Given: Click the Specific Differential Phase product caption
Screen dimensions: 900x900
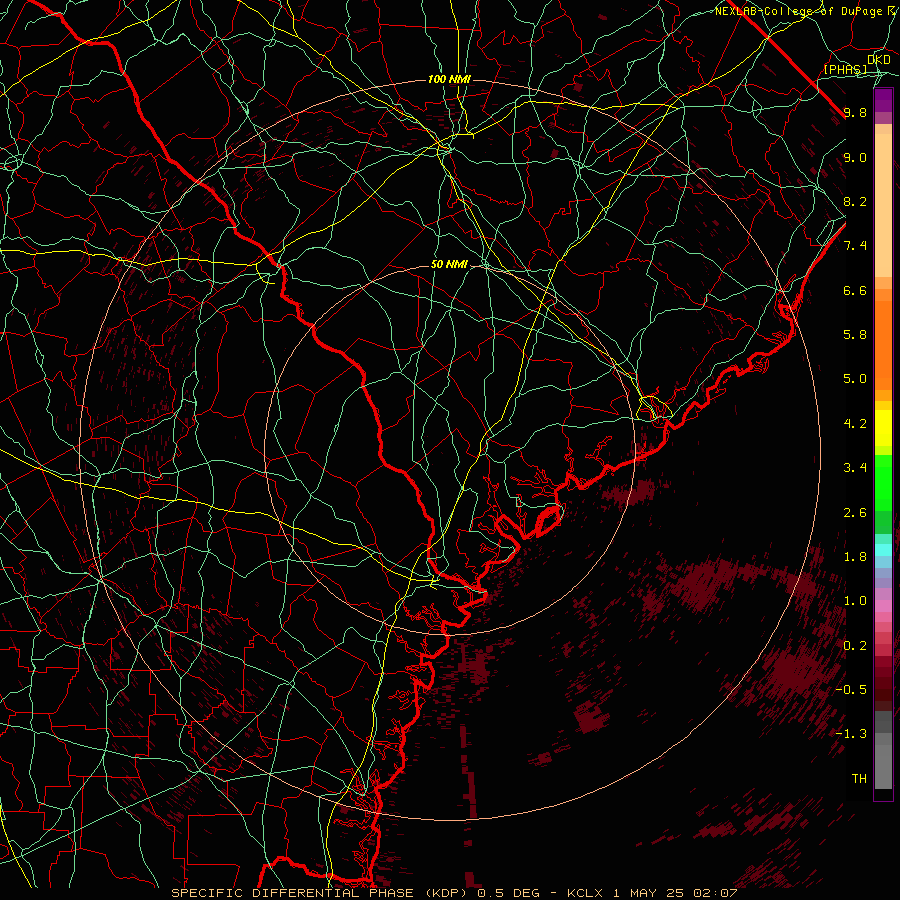Looking at the screenshot, I should pyautogui.click(x=454, y=893).
